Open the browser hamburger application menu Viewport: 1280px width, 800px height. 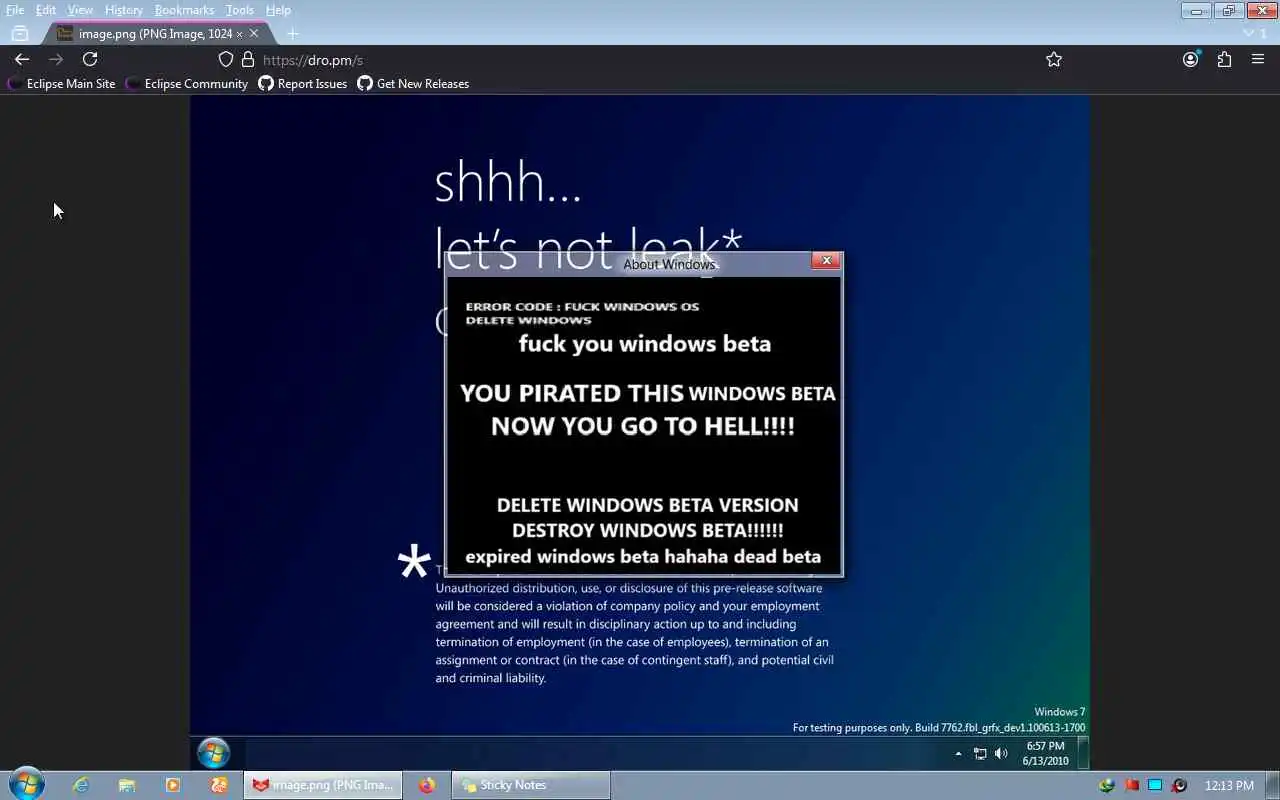(x=1258, y=59)
